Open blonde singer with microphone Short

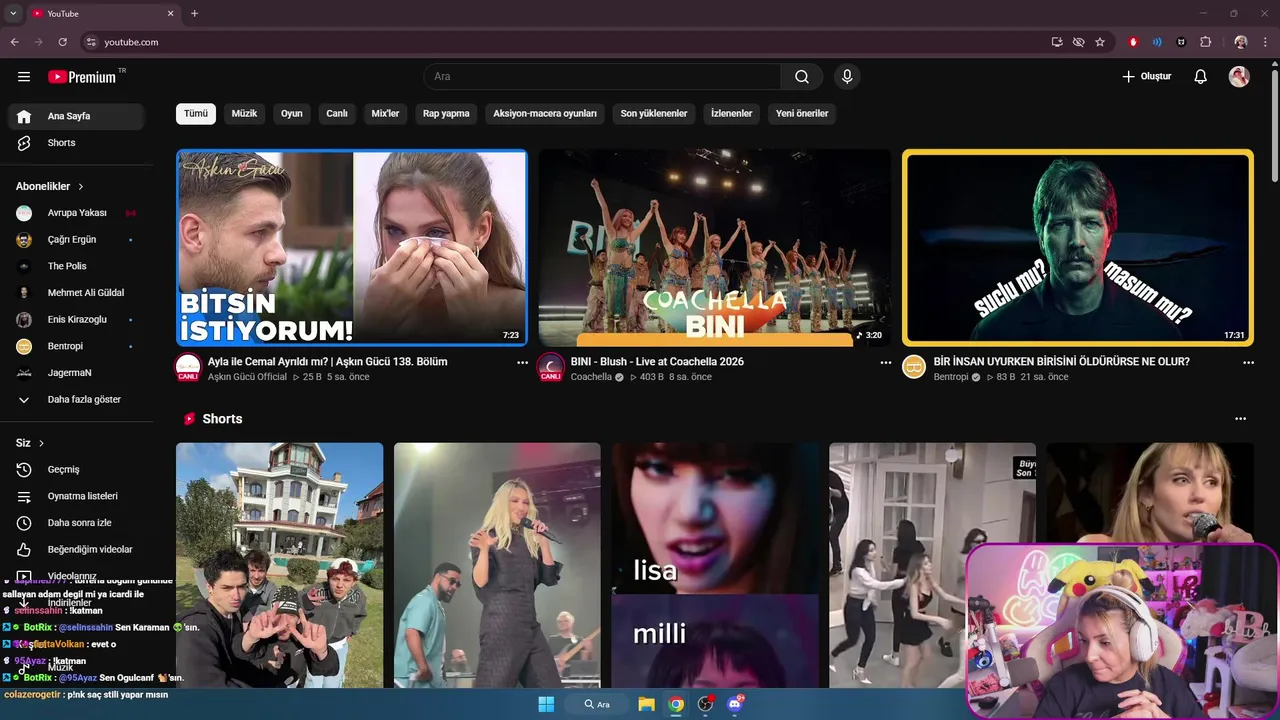(x=497, y=565)
